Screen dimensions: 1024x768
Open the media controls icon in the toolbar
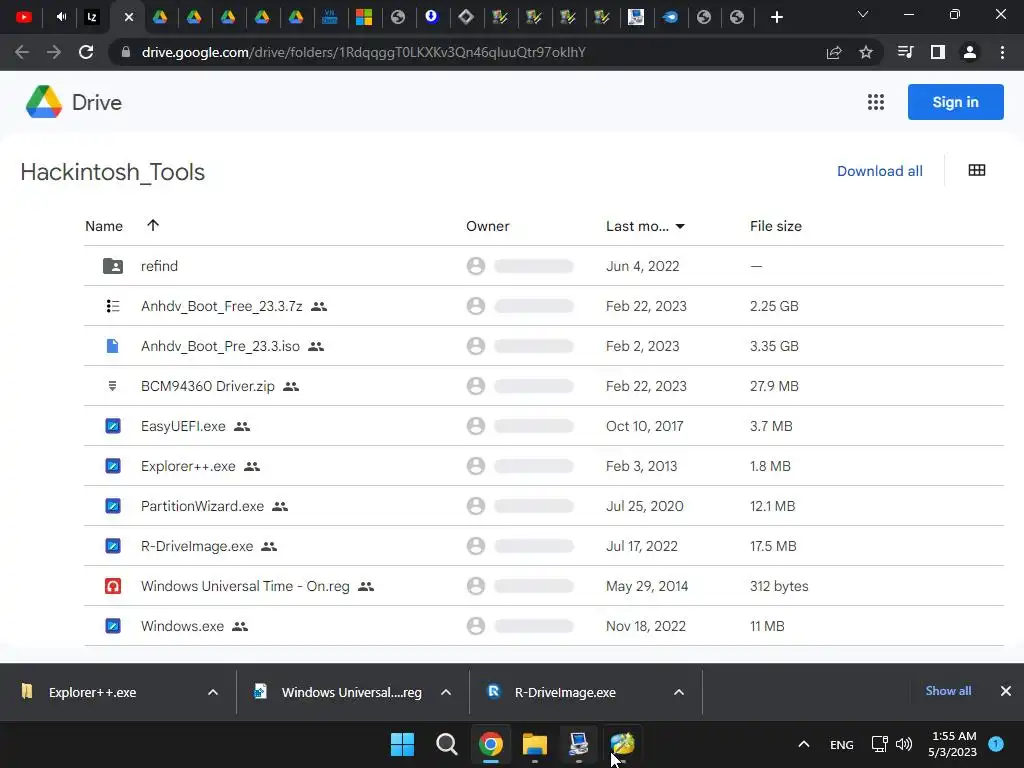[x=905, y=52]
